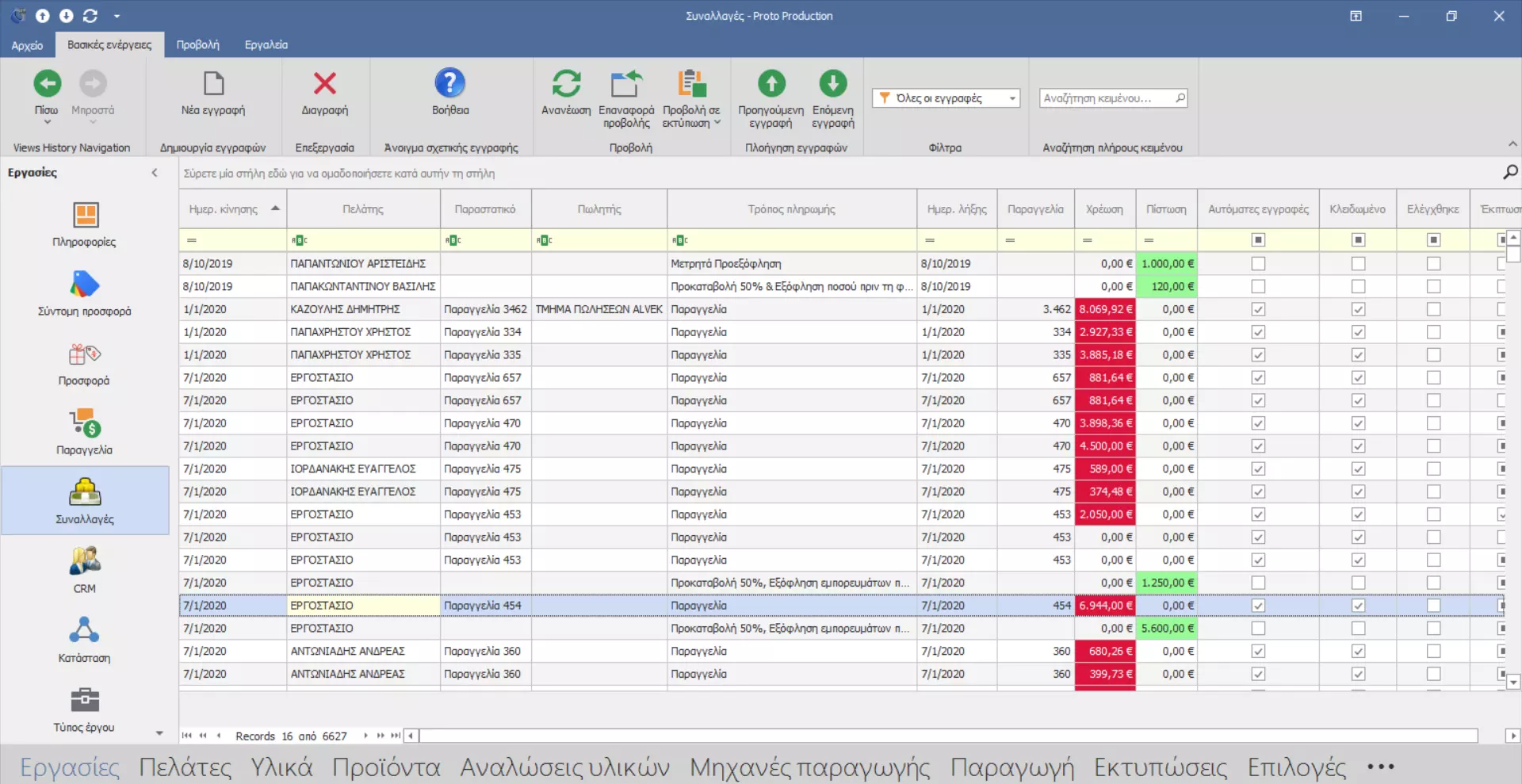Image resolution: width=1522 pixels, height=784 pixels.
Task: Switch to the Προβολή ribbon tab
Action: (x=197, y=45)
